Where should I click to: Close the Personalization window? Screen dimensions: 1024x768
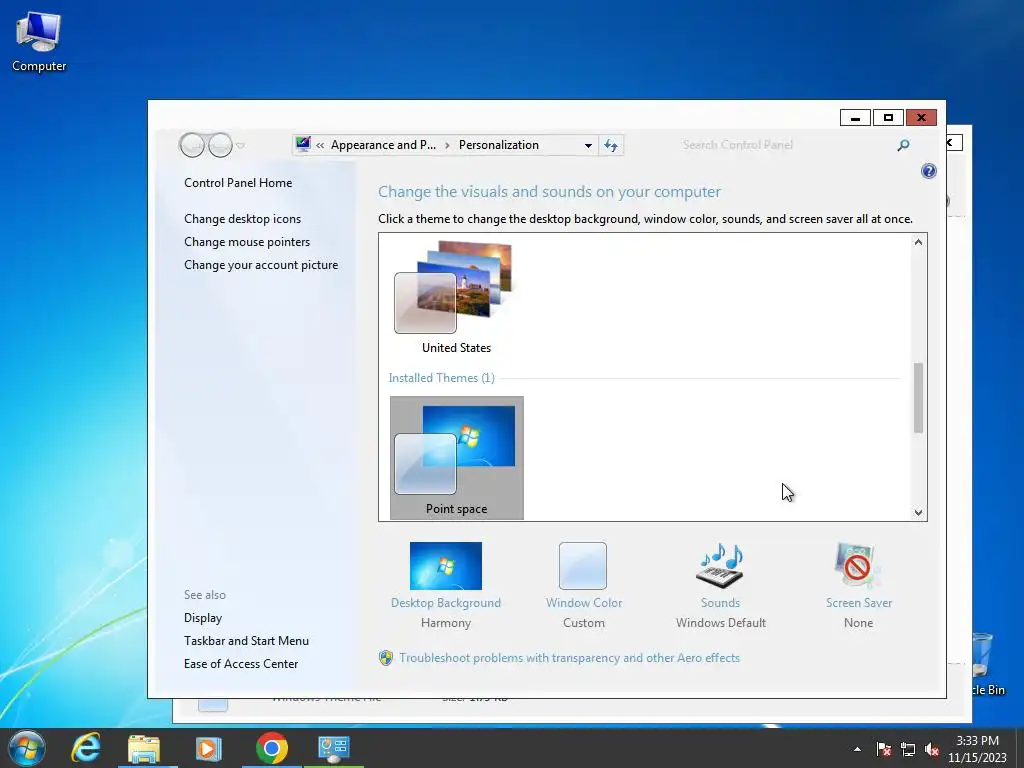point(921,118)
